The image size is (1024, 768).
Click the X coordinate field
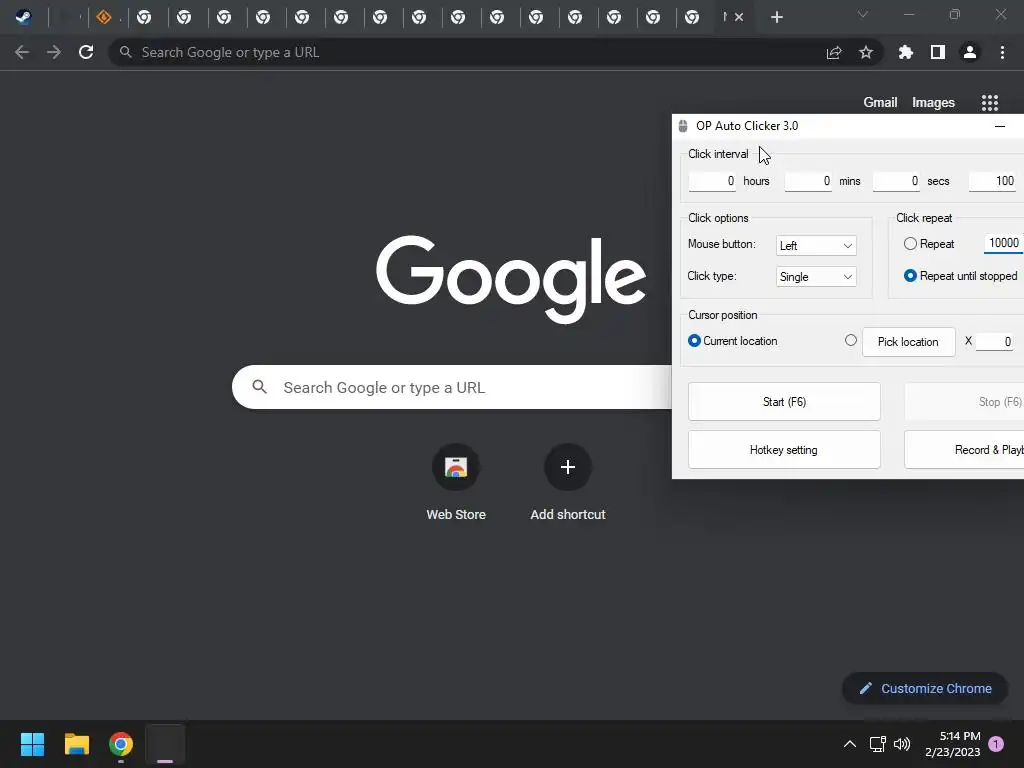tap(995, 342)
